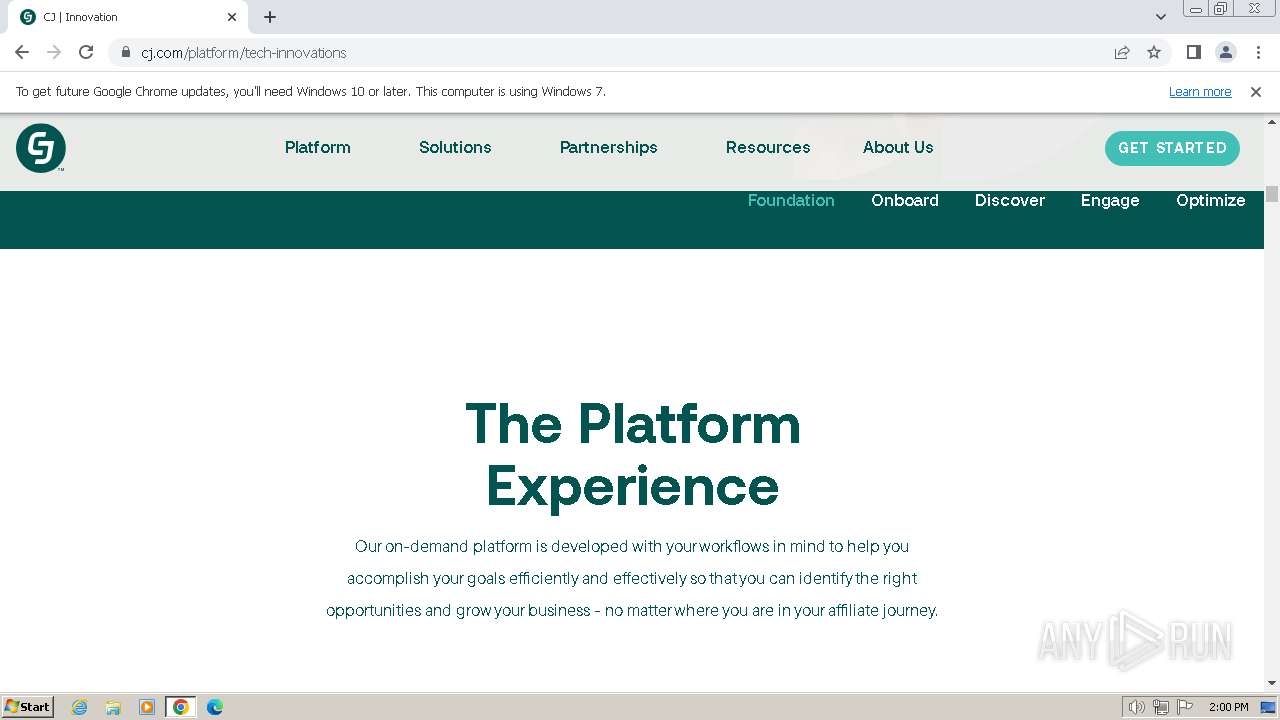Dismiss the Chrome update notification bar

1256,92
